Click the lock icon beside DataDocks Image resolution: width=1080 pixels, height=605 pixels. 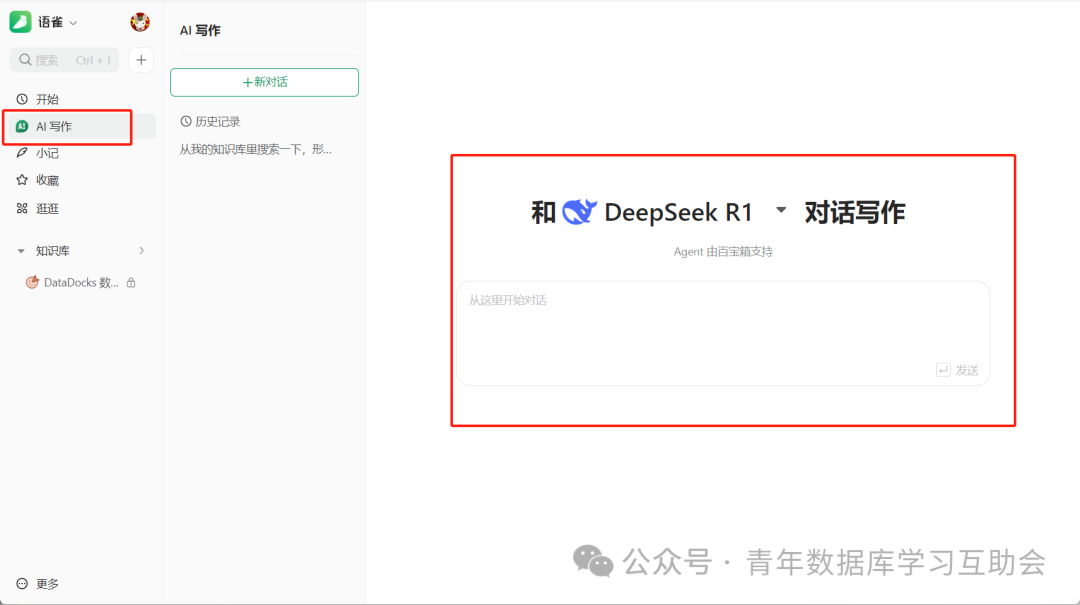[131, 283]
